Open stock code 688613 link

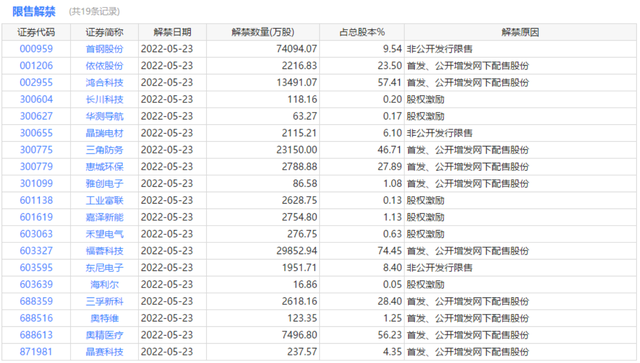coord(36,335)
